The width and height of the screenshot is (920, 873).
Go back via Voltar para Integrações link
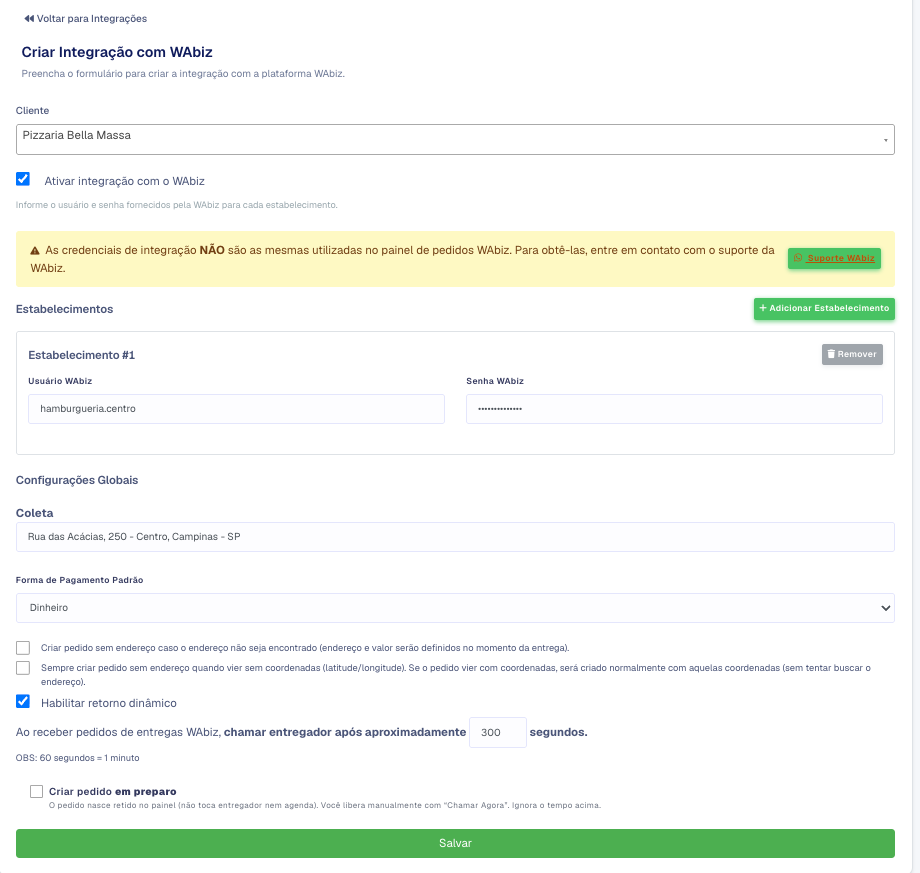pyautogui.click(x=86, y=19)
